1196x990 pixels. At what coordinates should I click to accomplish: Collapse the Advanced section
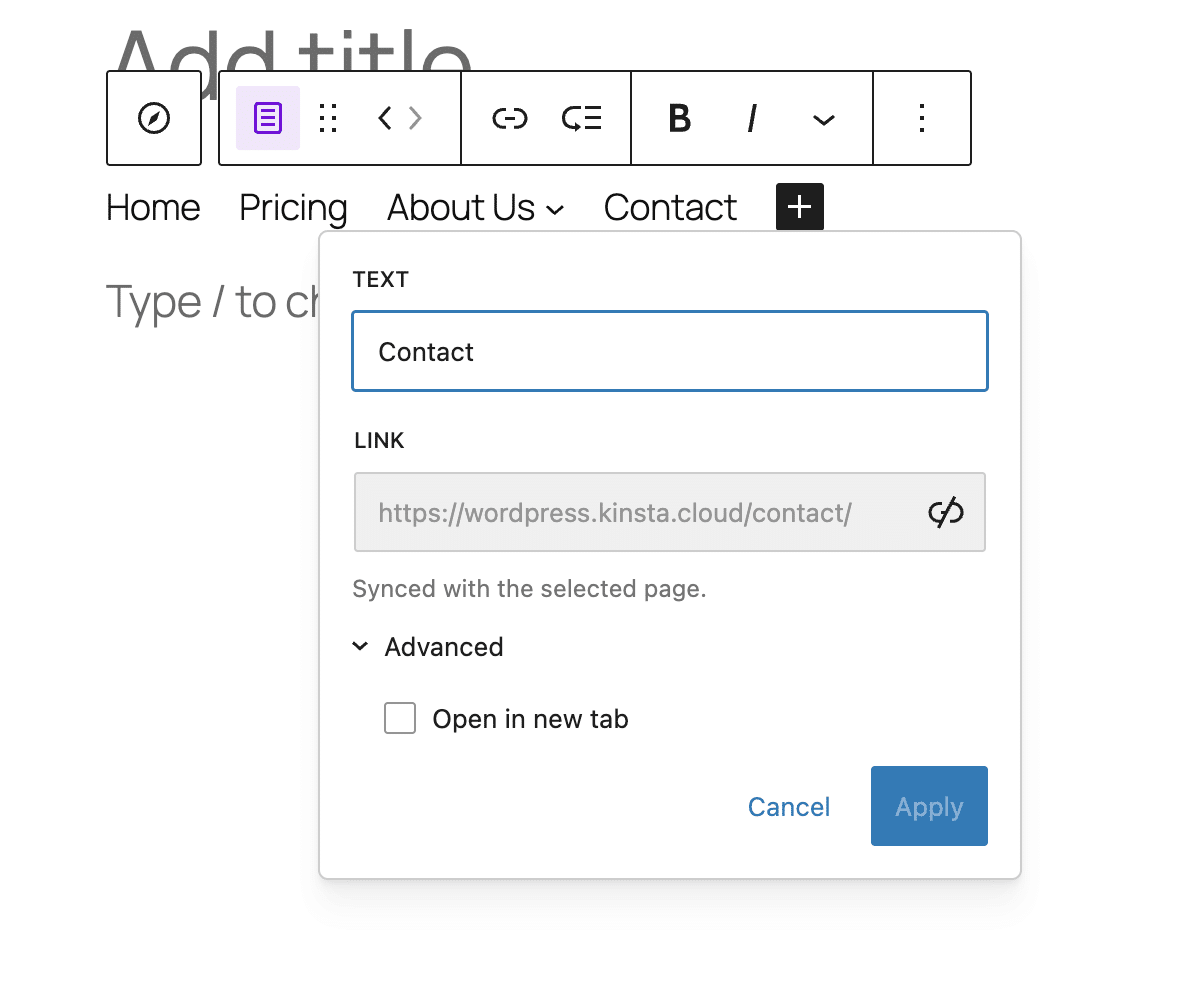[360, 646]
